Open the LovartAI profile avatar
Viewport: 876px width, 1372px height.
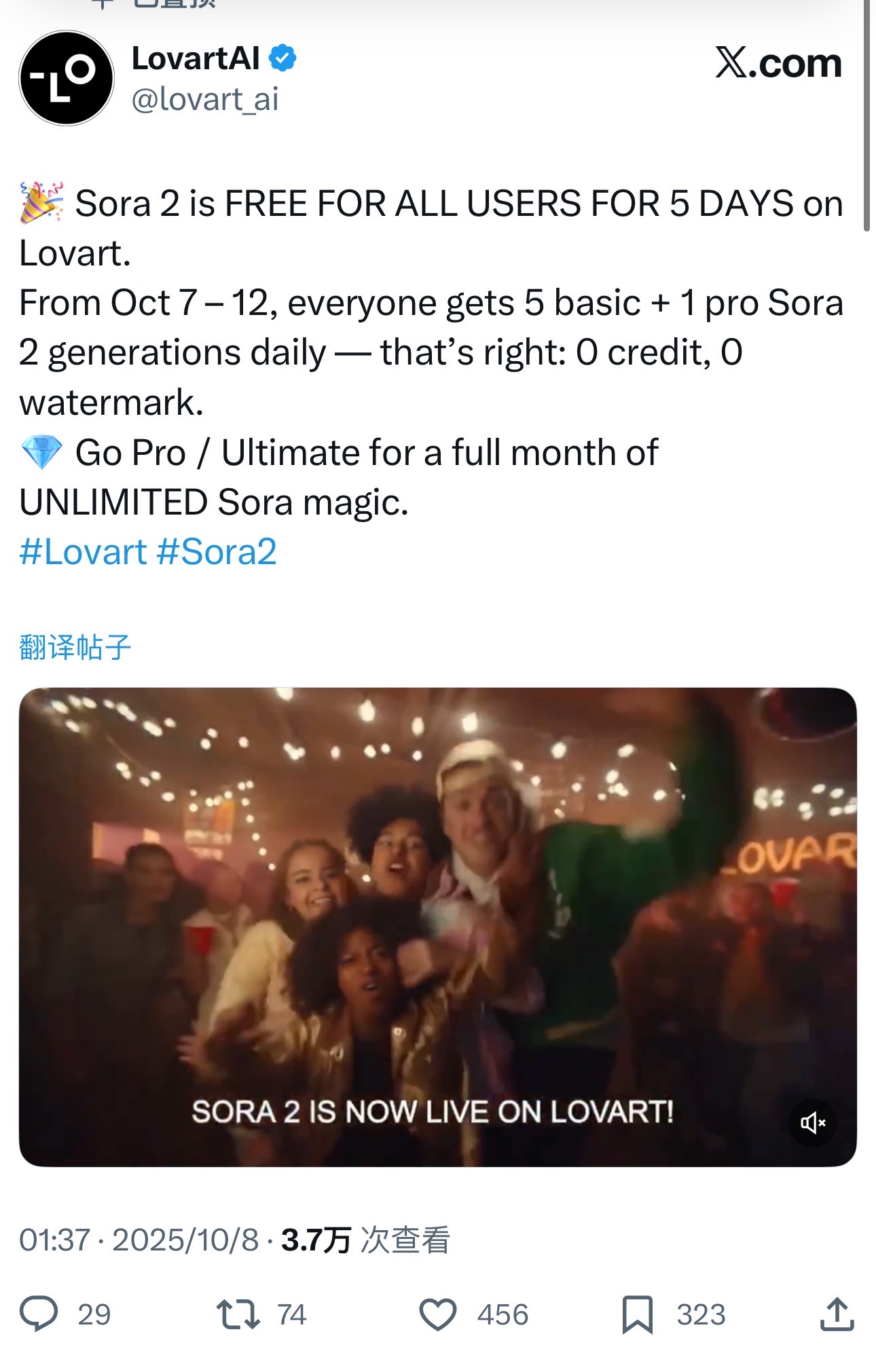(x=67, y=78)
